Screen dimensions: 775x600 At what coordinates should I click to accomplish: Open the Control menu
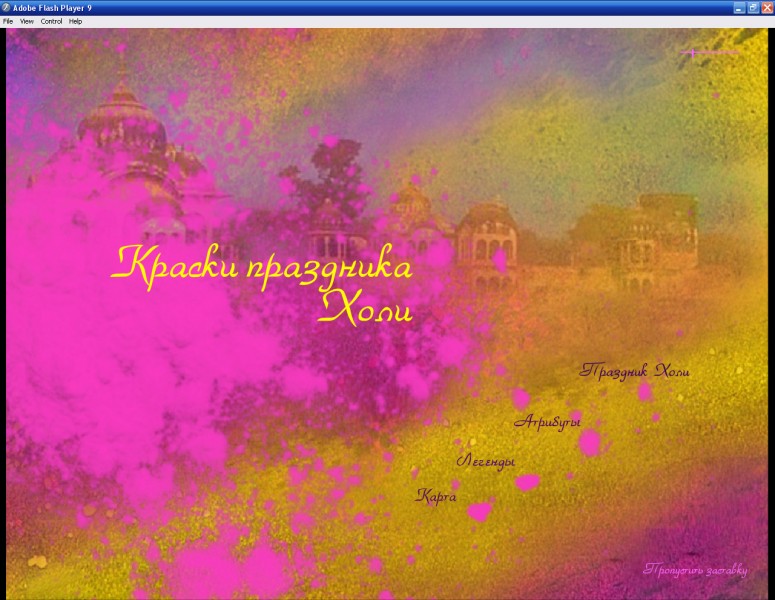(51, 21)
